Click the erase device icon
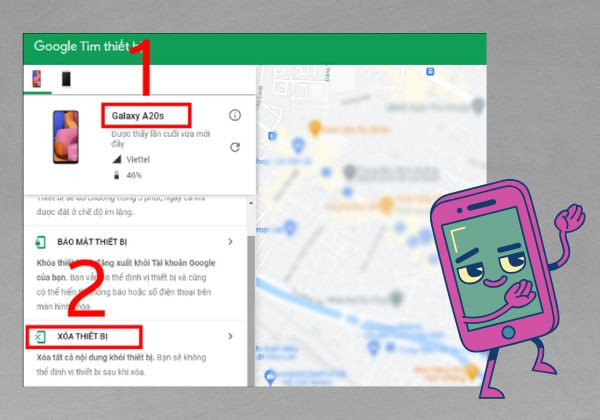Screen dimensions: 600x420 (40, 337)
